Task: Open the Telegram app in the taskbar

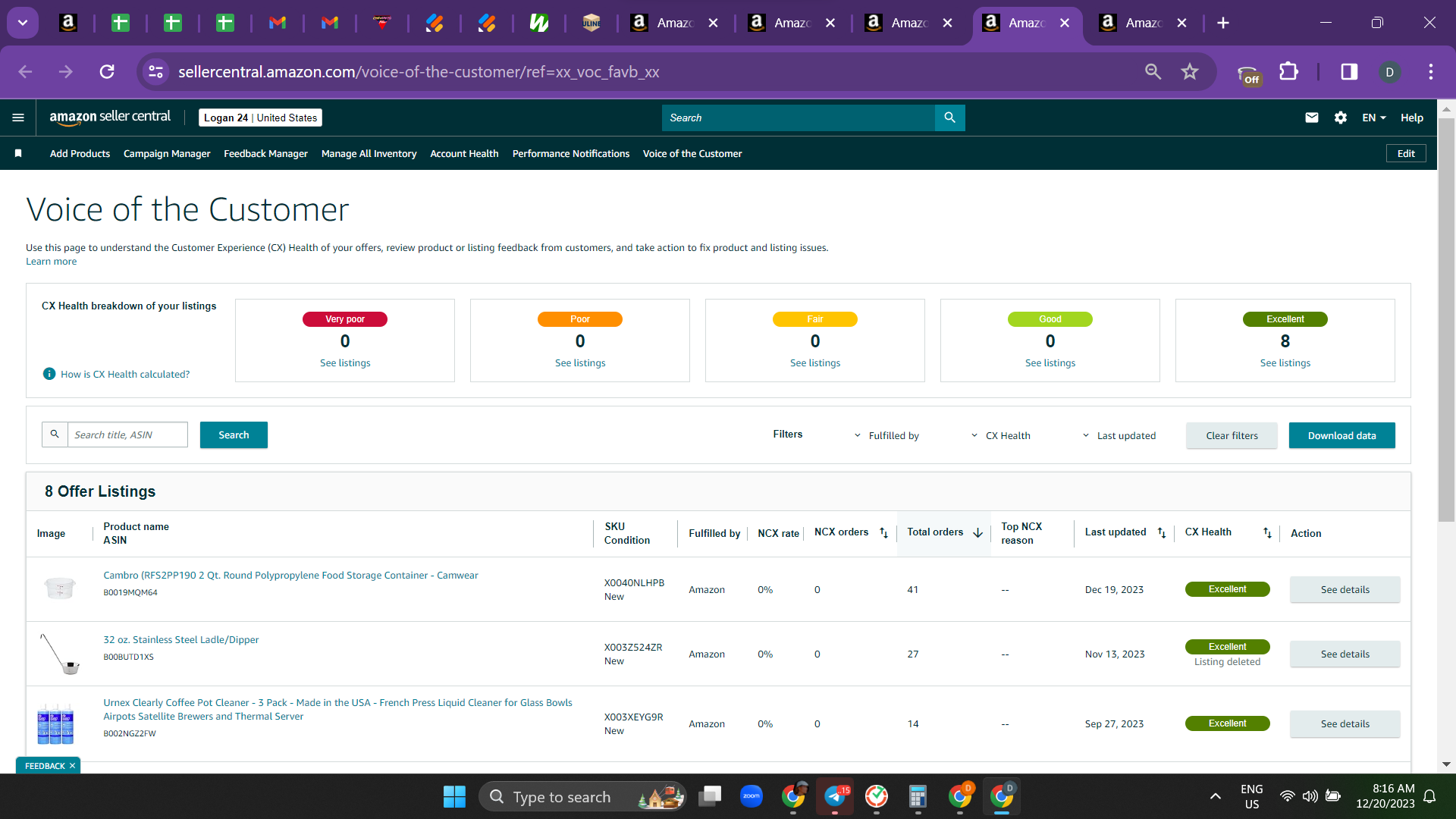Action: (835, 796)
